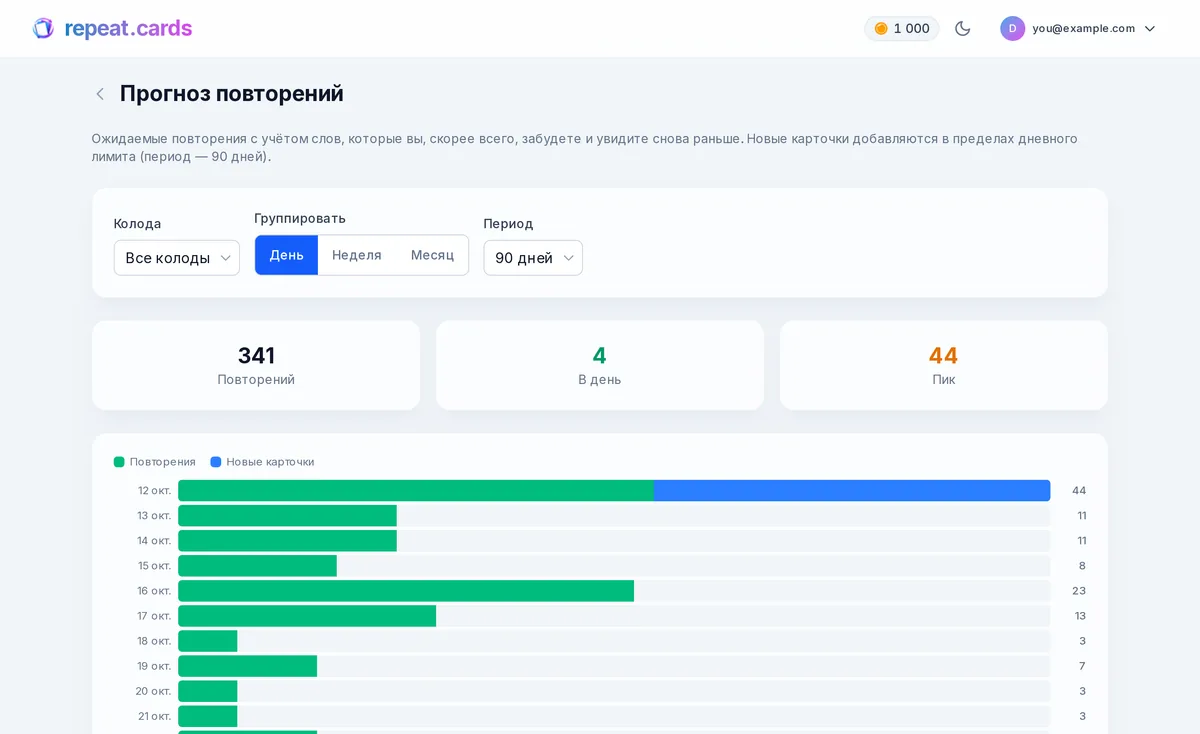Click the 341 Повторений stat card
This screenshot has width=1200, height=734.
coord(256,365)
